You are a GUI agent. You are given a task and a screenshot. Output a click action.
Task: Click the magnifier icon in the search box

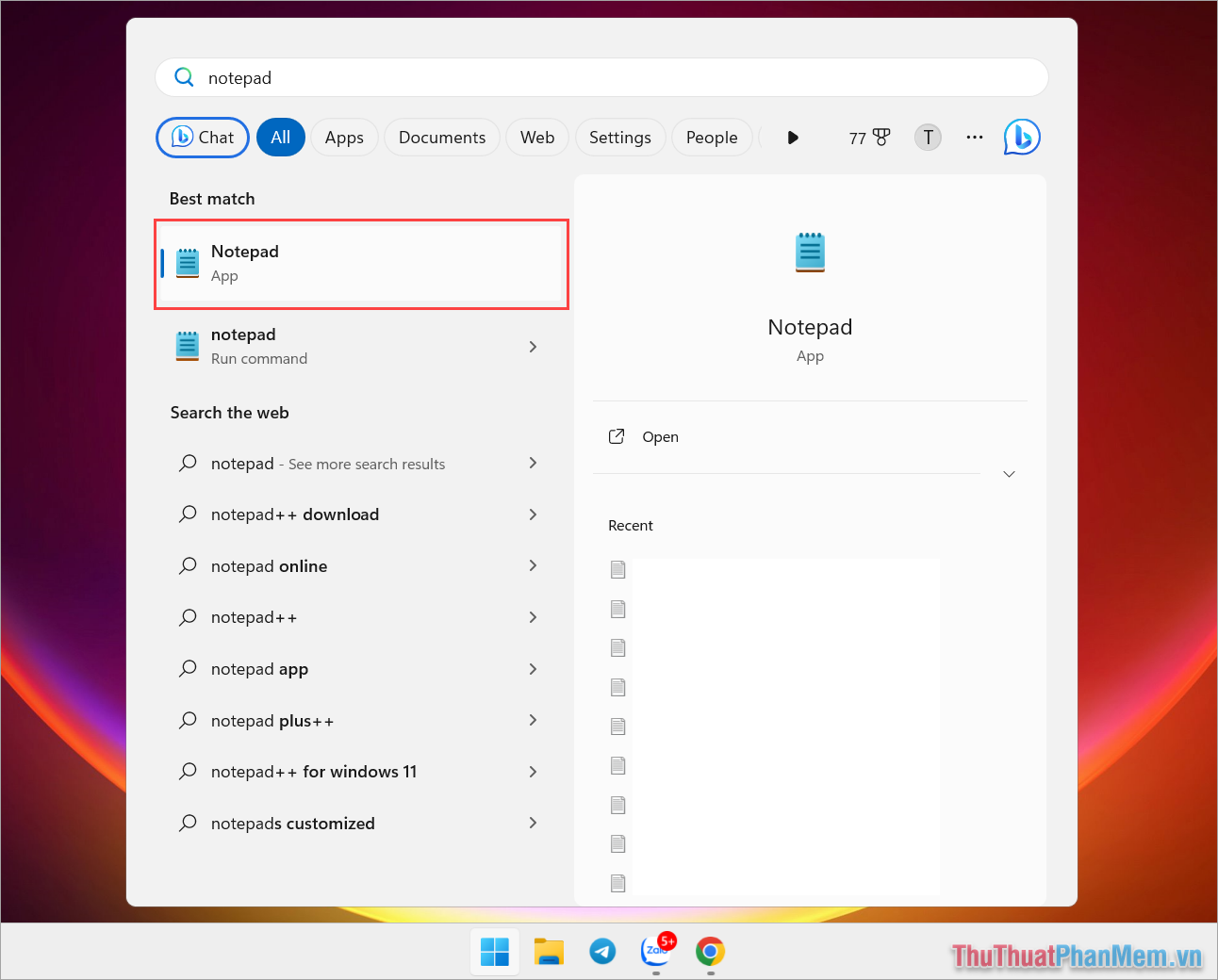tap(184, 77)
